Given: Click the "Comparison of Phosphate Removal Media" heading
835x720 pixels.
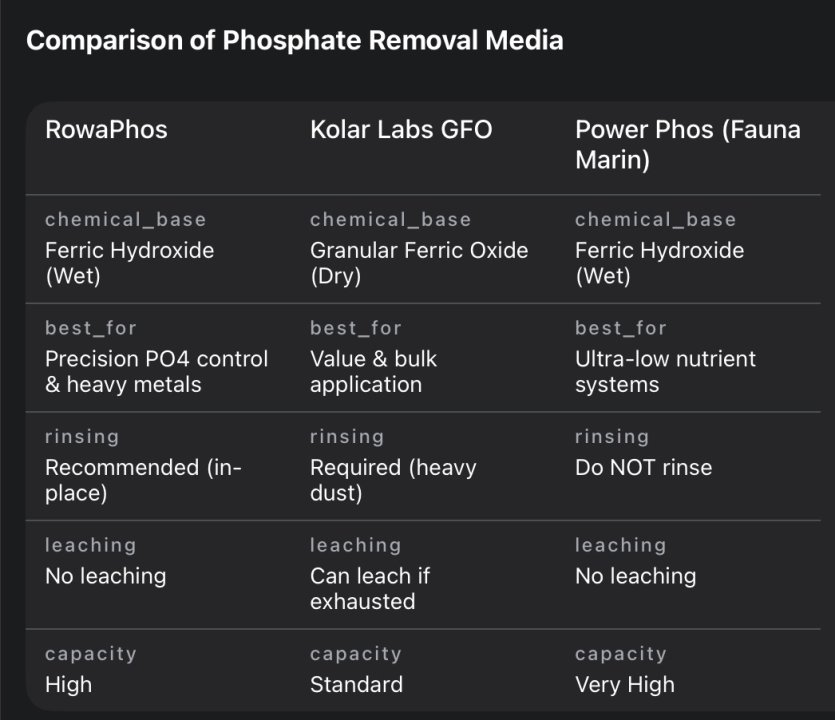Looking at the screenshot, I should click(294, 41).
